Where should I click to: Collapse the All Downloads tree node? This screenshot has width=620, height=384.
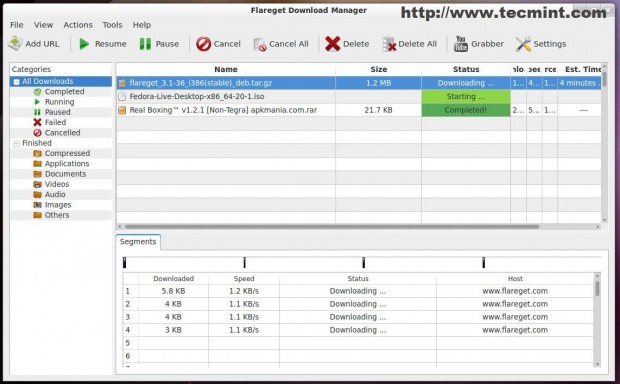click(x=16, y=82)
